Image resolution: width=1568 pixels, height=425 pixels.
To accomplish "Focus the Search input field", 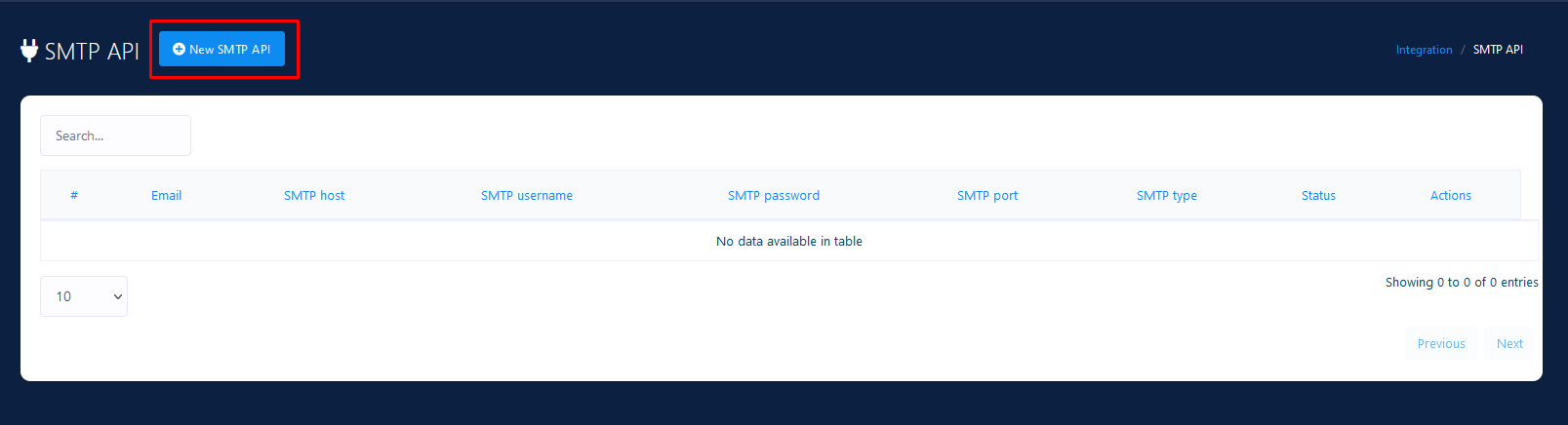I will click(115, 135).
